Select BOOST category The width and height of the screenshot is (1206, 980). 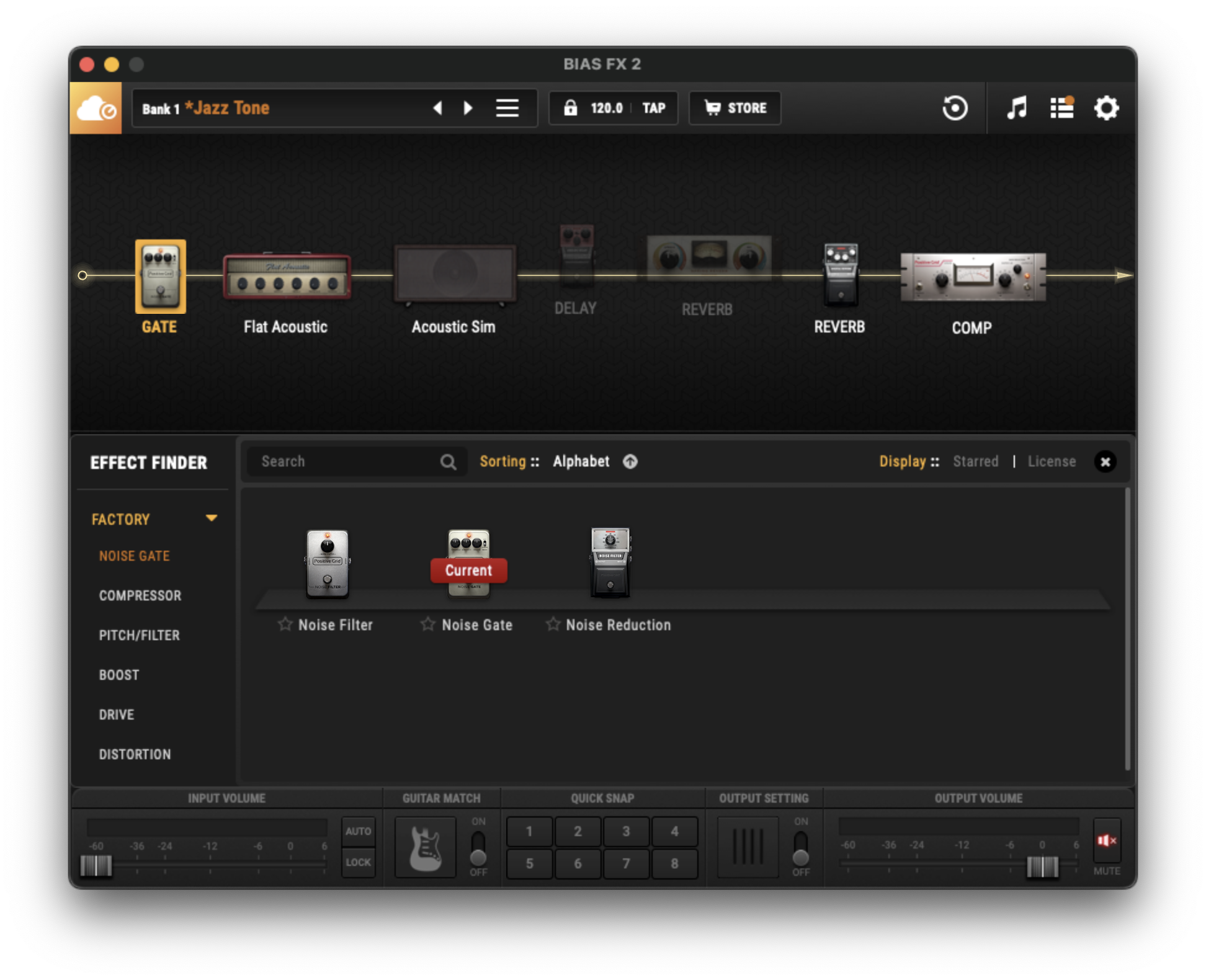pyautogui.click(x=119, y=675)
